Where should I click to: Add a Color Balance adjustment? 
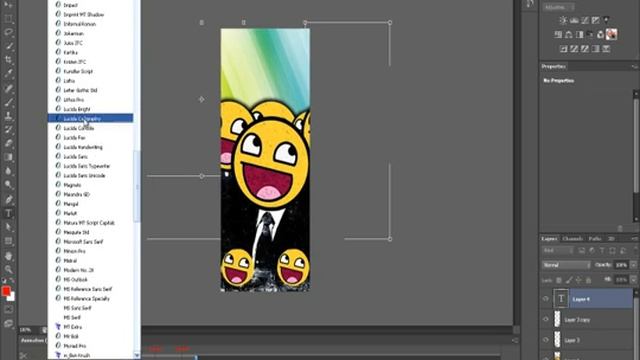click(x=569, y=35)
